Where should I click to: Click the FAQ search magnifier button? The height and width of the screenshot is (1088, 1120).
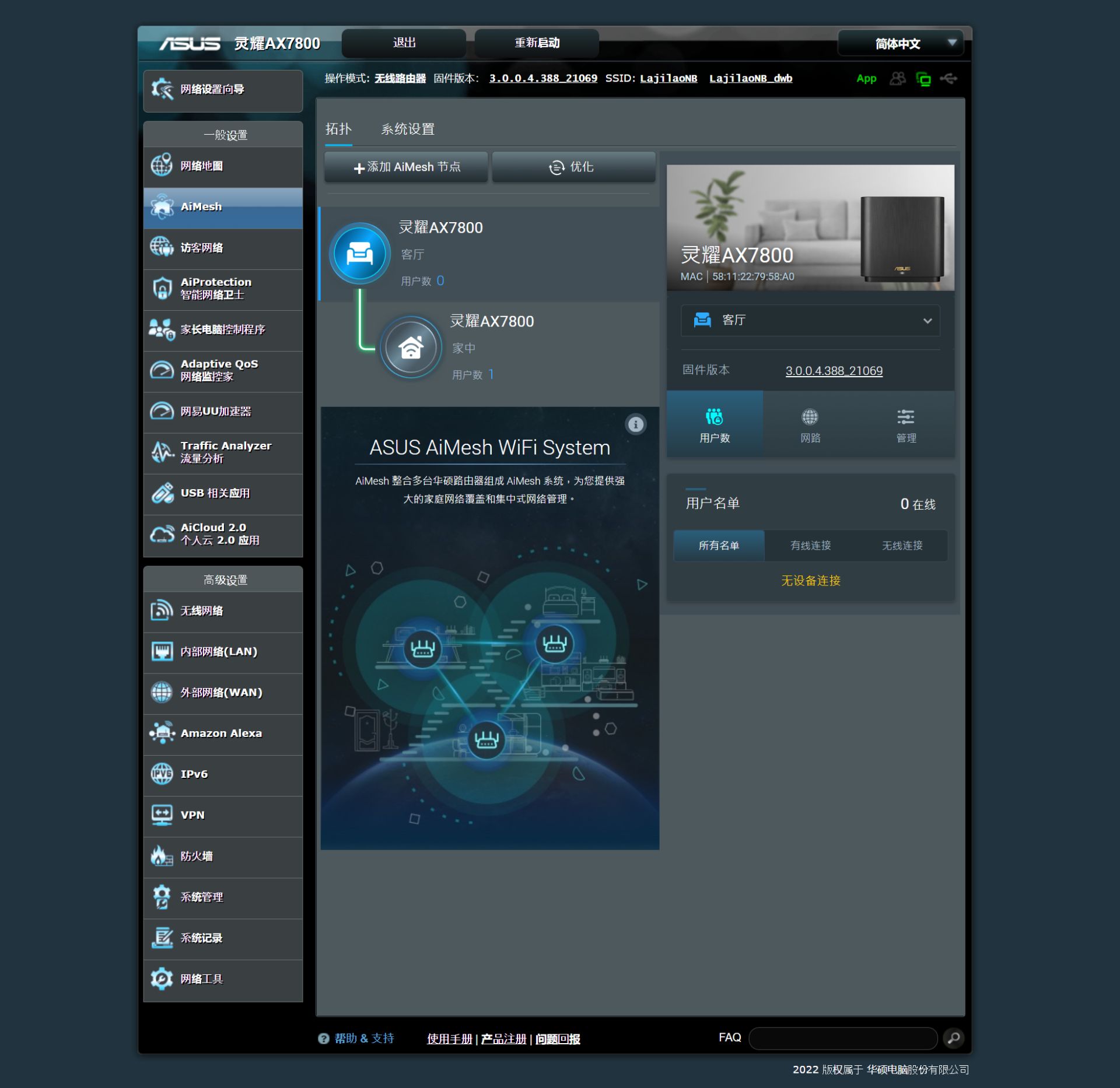953,1038
